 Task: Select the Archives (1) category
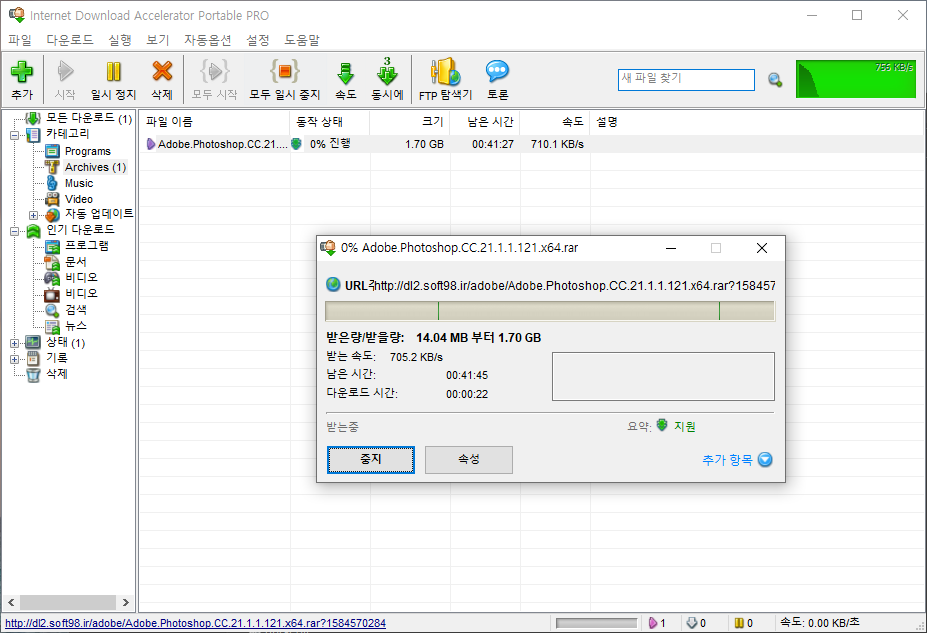coord(95,167)
